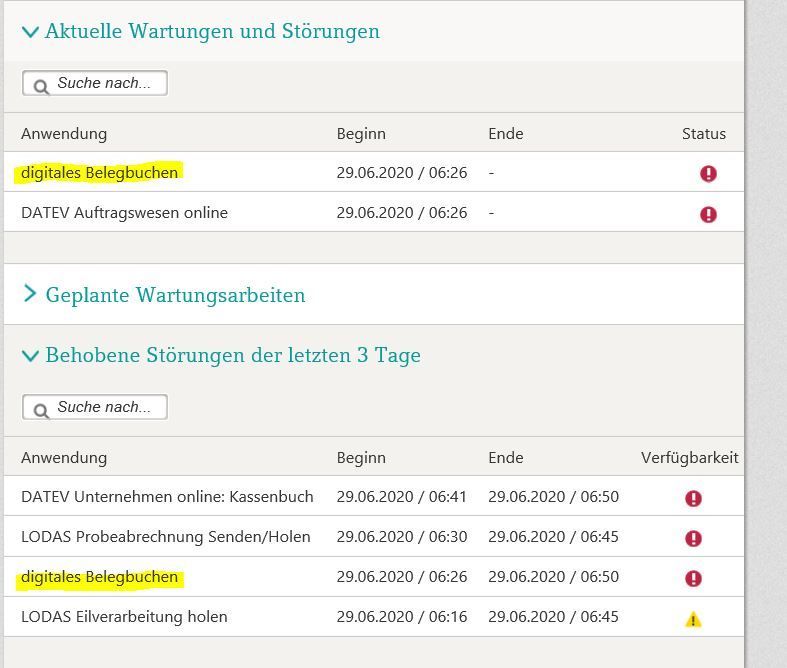Click magnifier icon in current disruptions search
Image resolution: width=787 pixels, height=668 pixels.
click(x=41, y=86)
